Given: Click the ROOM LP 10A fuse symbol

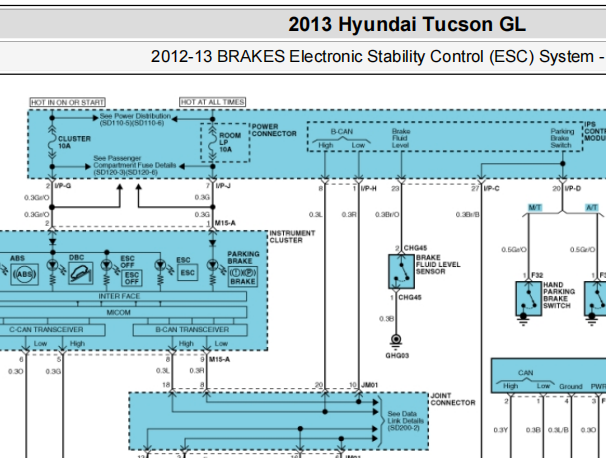Looking at the screenshot, I should point(212,142).
